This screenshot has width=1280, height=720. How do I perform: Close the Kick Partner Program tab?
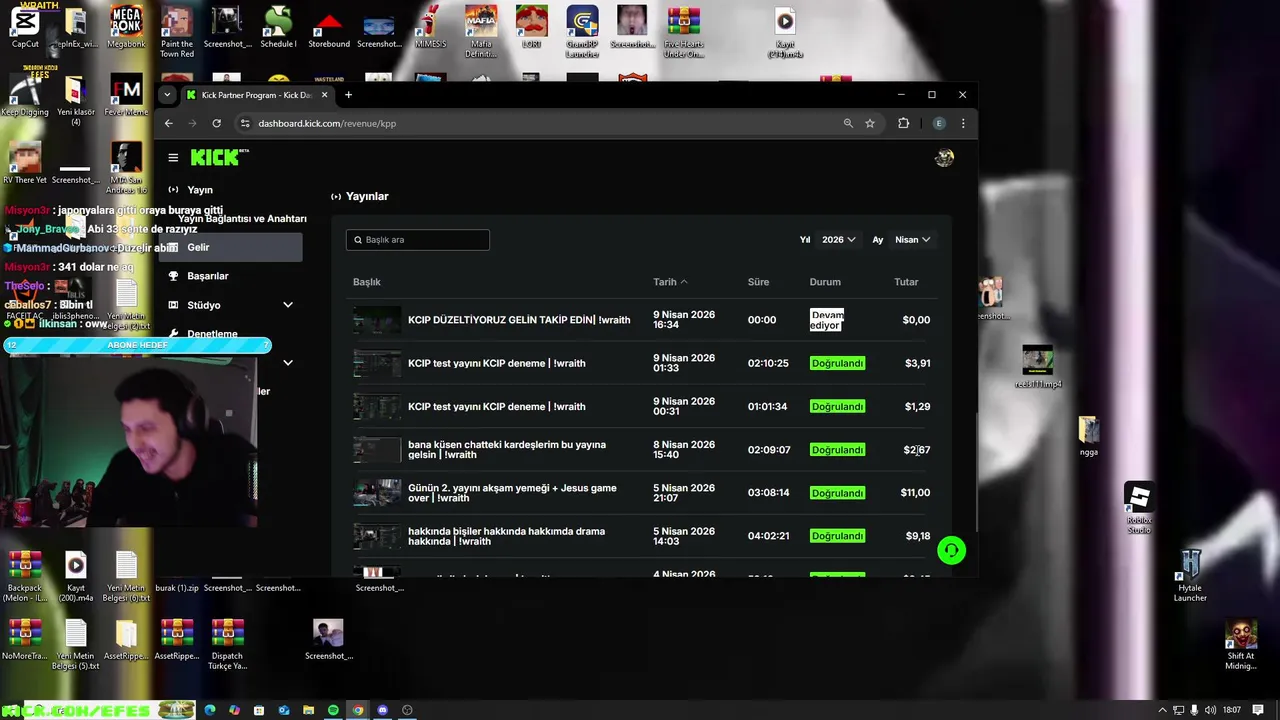[324, 95]
